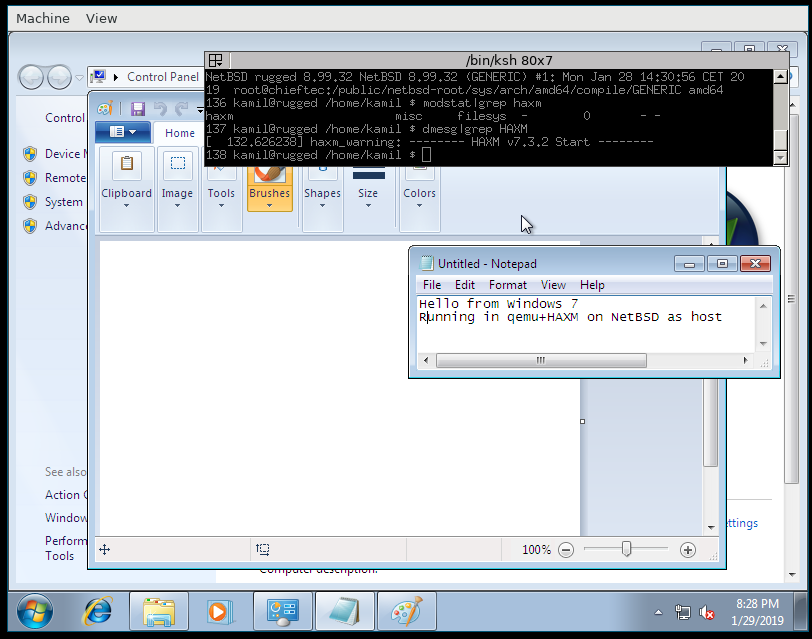812x639 pixels.
Task: Click the Zoom out minus button
Action: coord(566,549)
